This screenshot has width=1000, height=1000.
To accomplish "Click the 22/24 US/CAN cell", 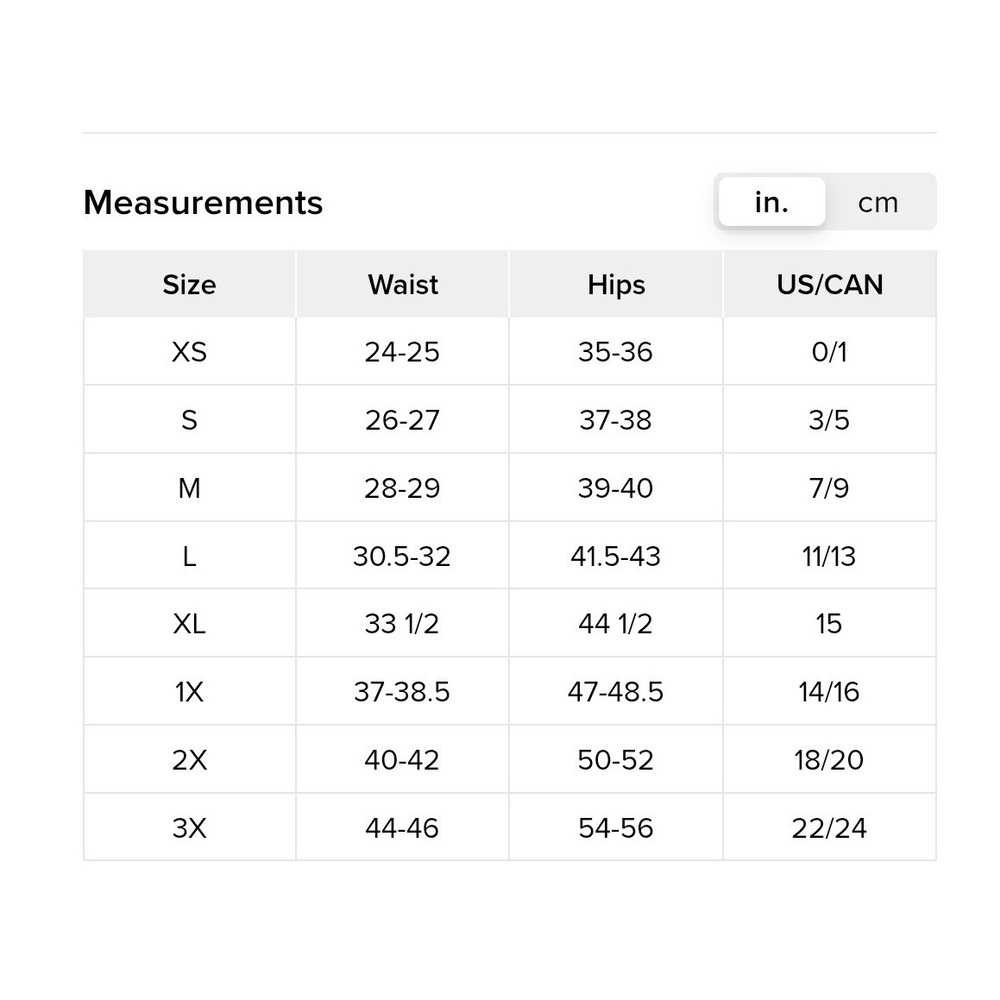I will (x=830, y=828).
